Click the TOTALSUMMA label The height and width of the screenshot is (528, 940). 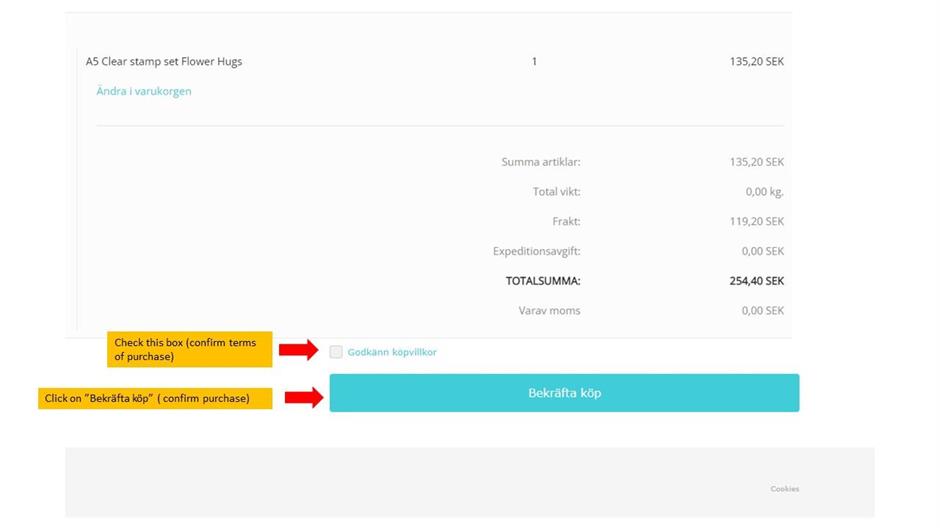coord(543,281)
